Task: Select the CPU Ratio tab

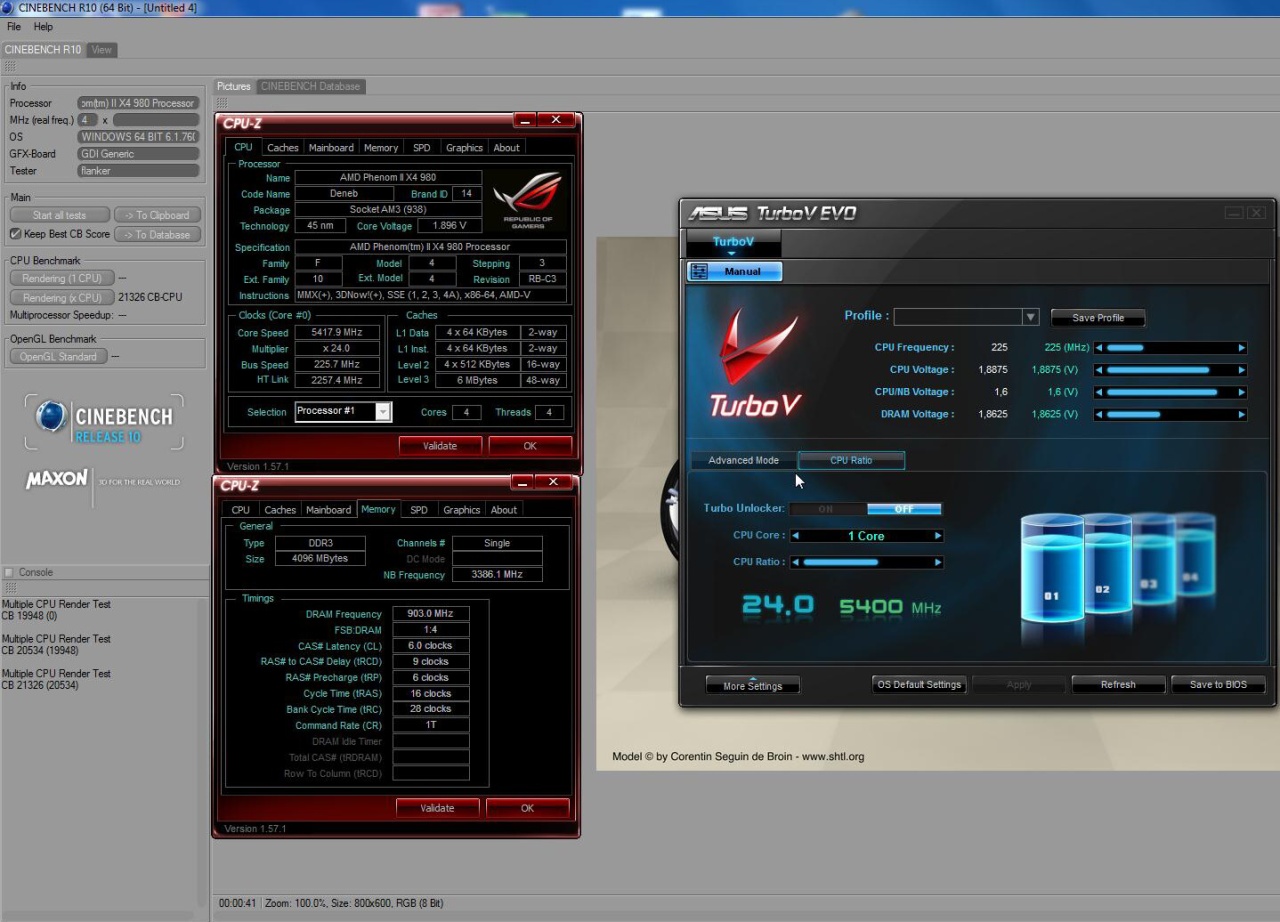Action: 851,460
